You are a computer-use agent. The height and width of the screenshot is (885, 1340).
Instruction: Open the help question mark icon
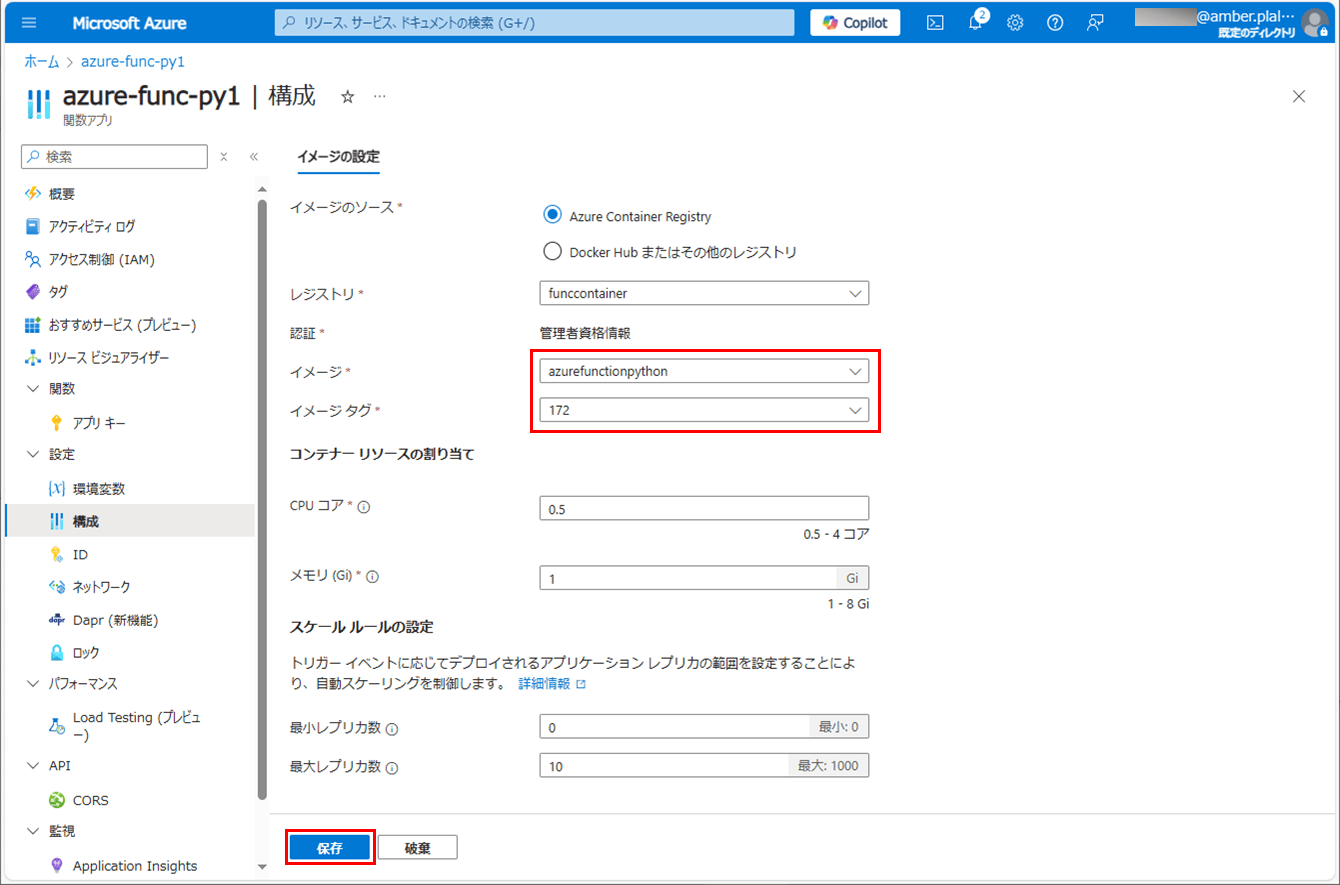click(1055, 23)
